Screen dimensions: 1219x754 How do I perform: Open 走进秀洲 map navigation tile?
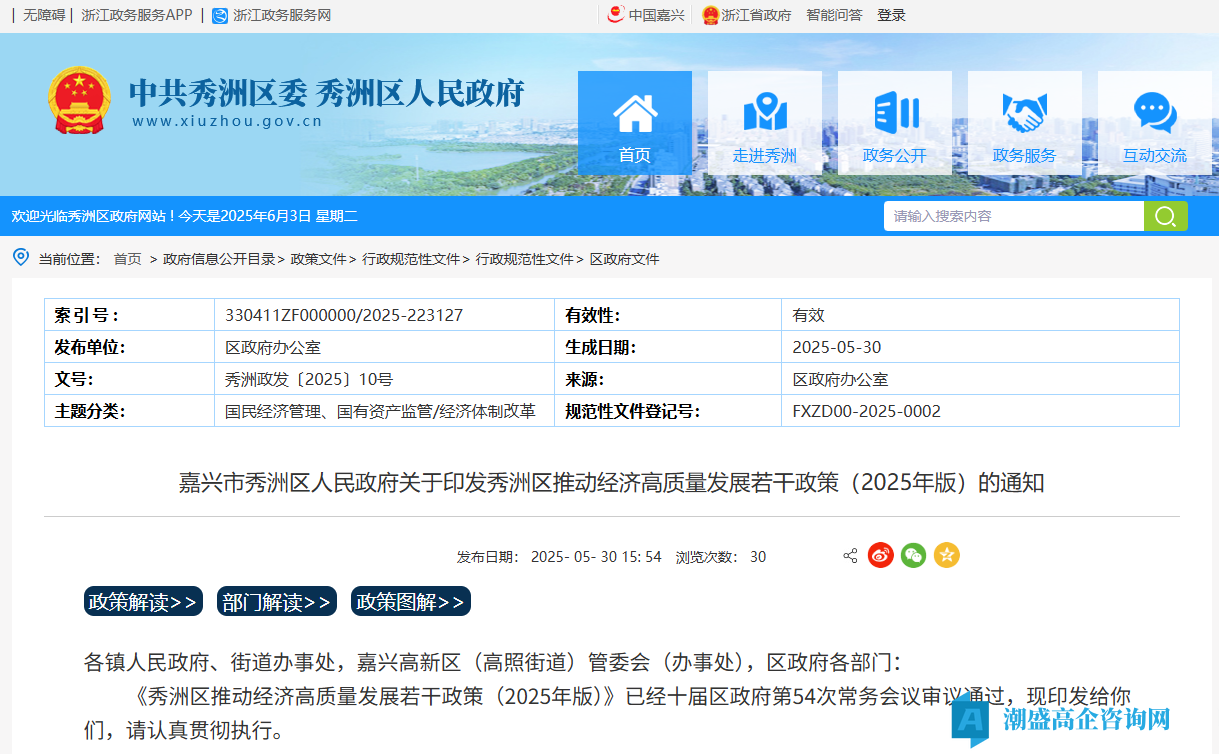click(x=764, y=122)
